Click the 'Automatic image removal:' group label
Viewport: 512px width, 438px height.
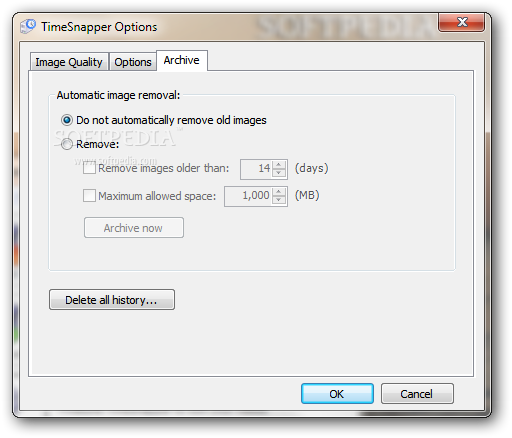tap(118, 95)
